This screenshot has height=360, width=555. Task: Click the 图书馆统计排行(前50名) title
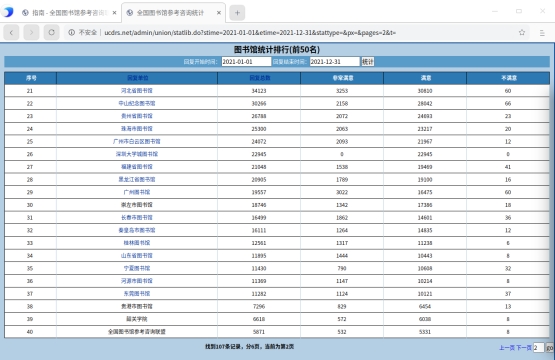pos(277,49)
